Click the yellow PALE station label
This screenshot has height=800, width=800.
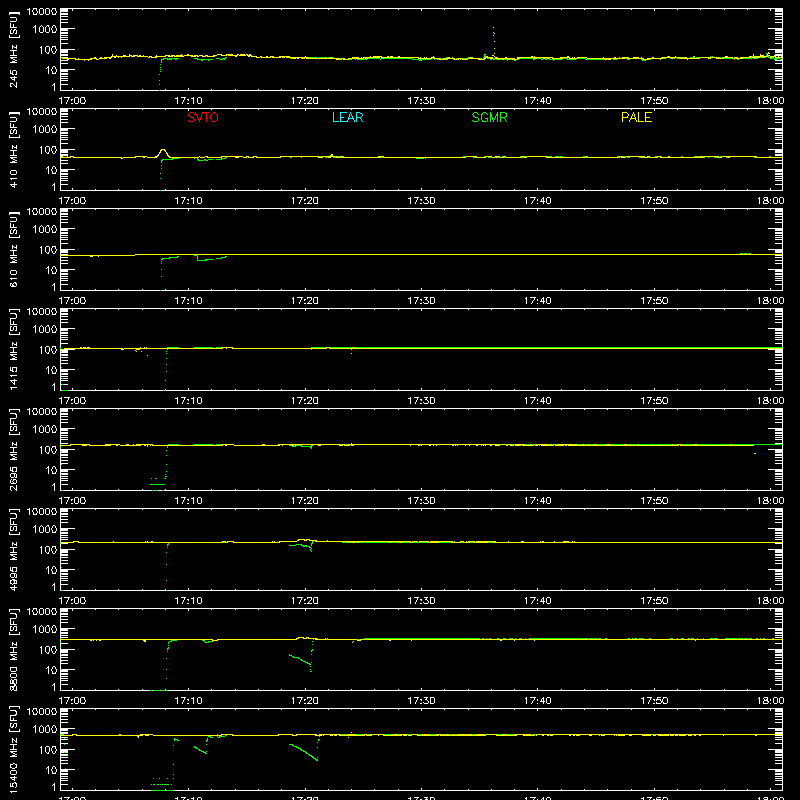pyautogui.click(x=636, y=117)
